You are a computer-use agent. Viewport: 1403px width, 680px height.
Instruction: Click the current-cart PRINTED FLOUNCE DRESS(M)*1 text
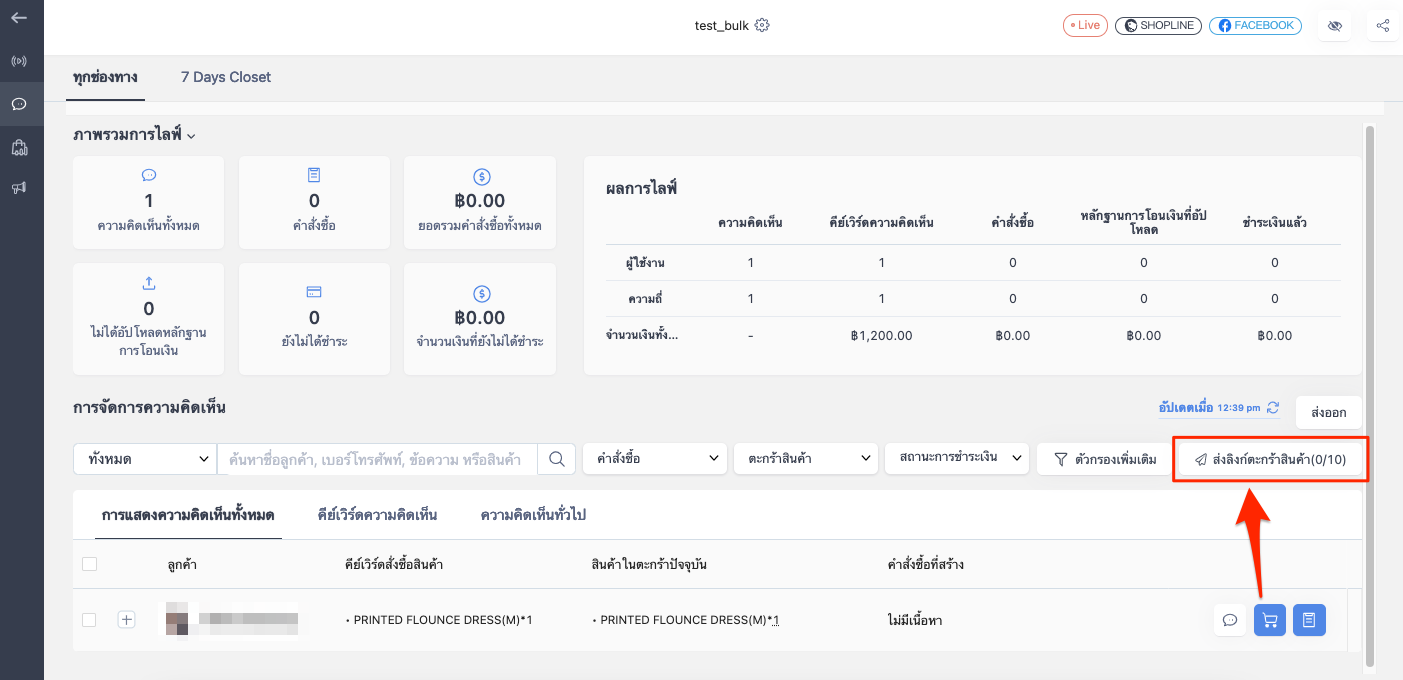pos(685,620)
